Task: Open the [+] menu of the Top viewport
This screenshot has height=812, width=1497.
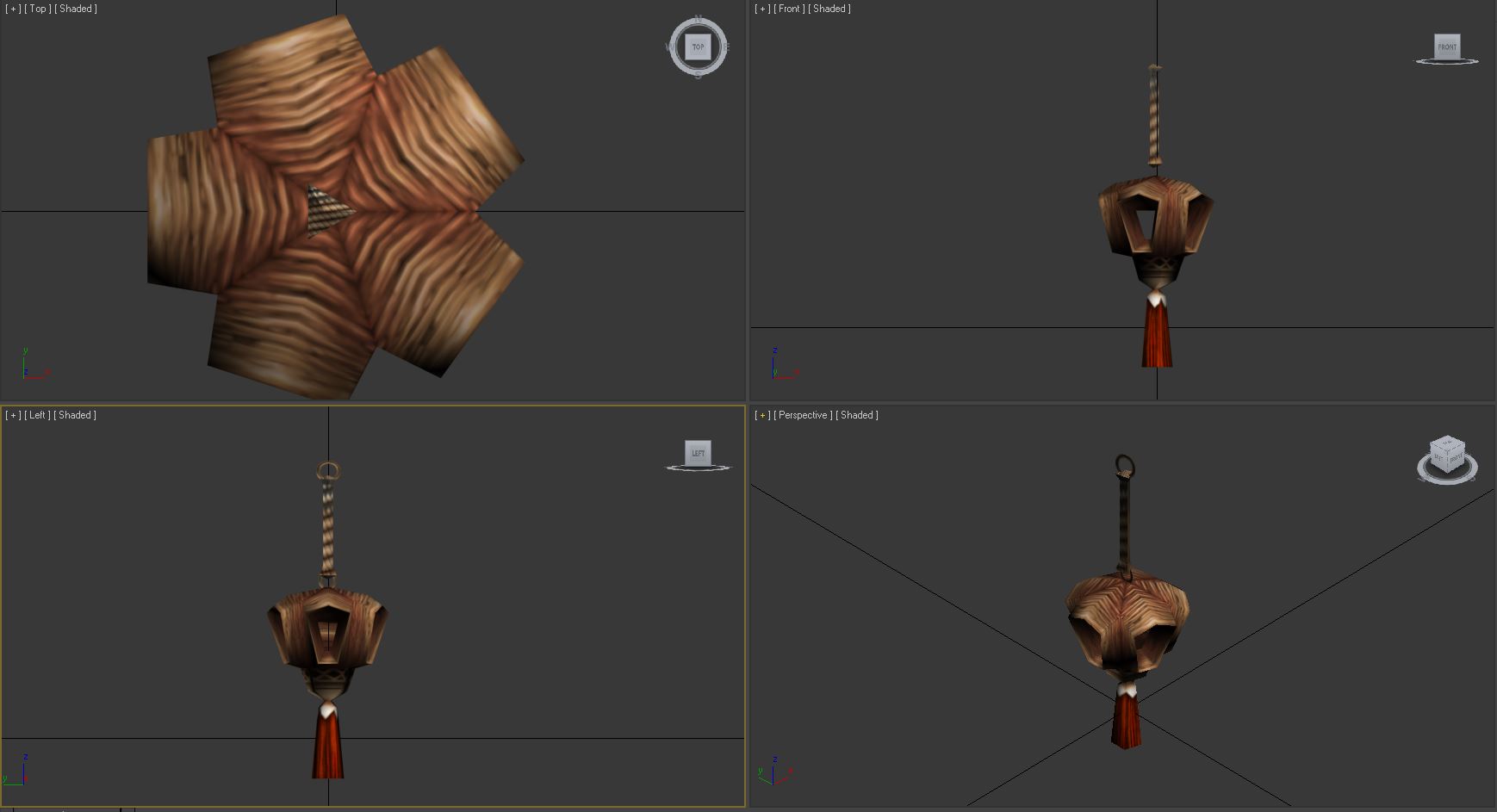Action: (13, 9)
